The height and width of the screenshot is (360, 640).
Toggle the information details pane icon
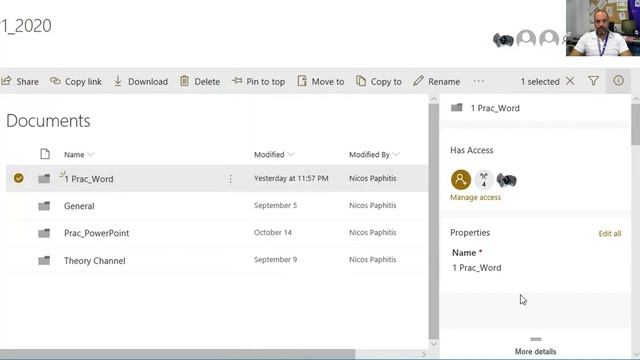(x=618, y=81)
